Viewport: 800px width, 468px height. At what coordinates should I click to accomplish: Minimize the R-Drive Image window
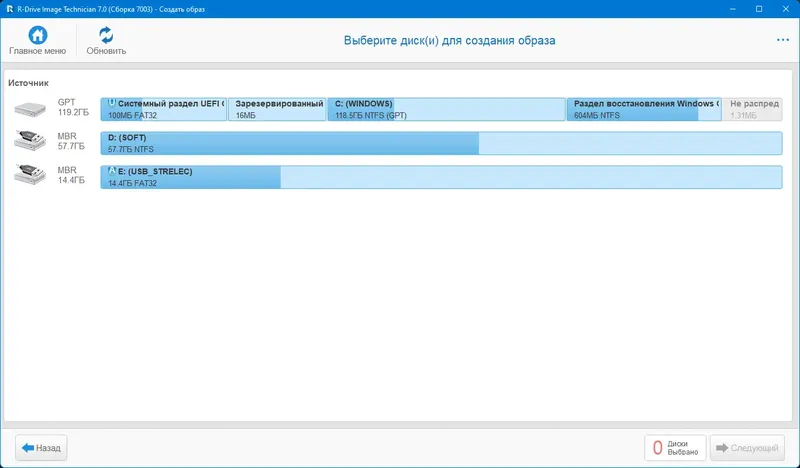pos(733,9)
